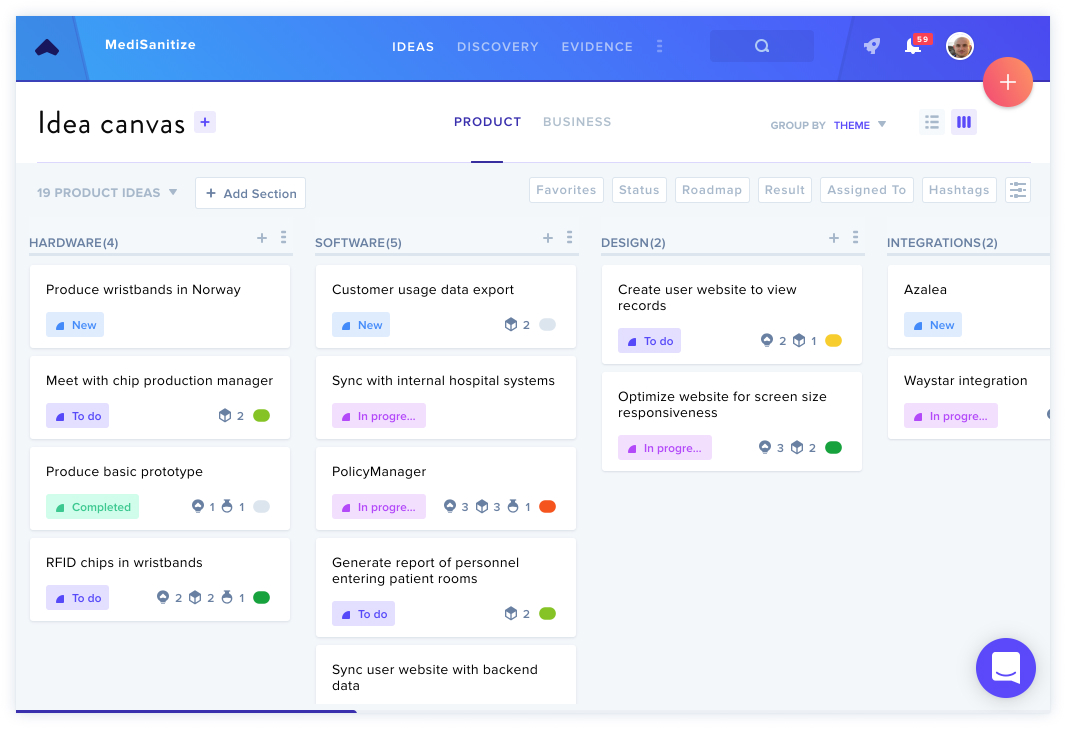Screen dimensions: 1066x729
Task: Open New status on Produce wristbands in Norway
Action: 75,325
